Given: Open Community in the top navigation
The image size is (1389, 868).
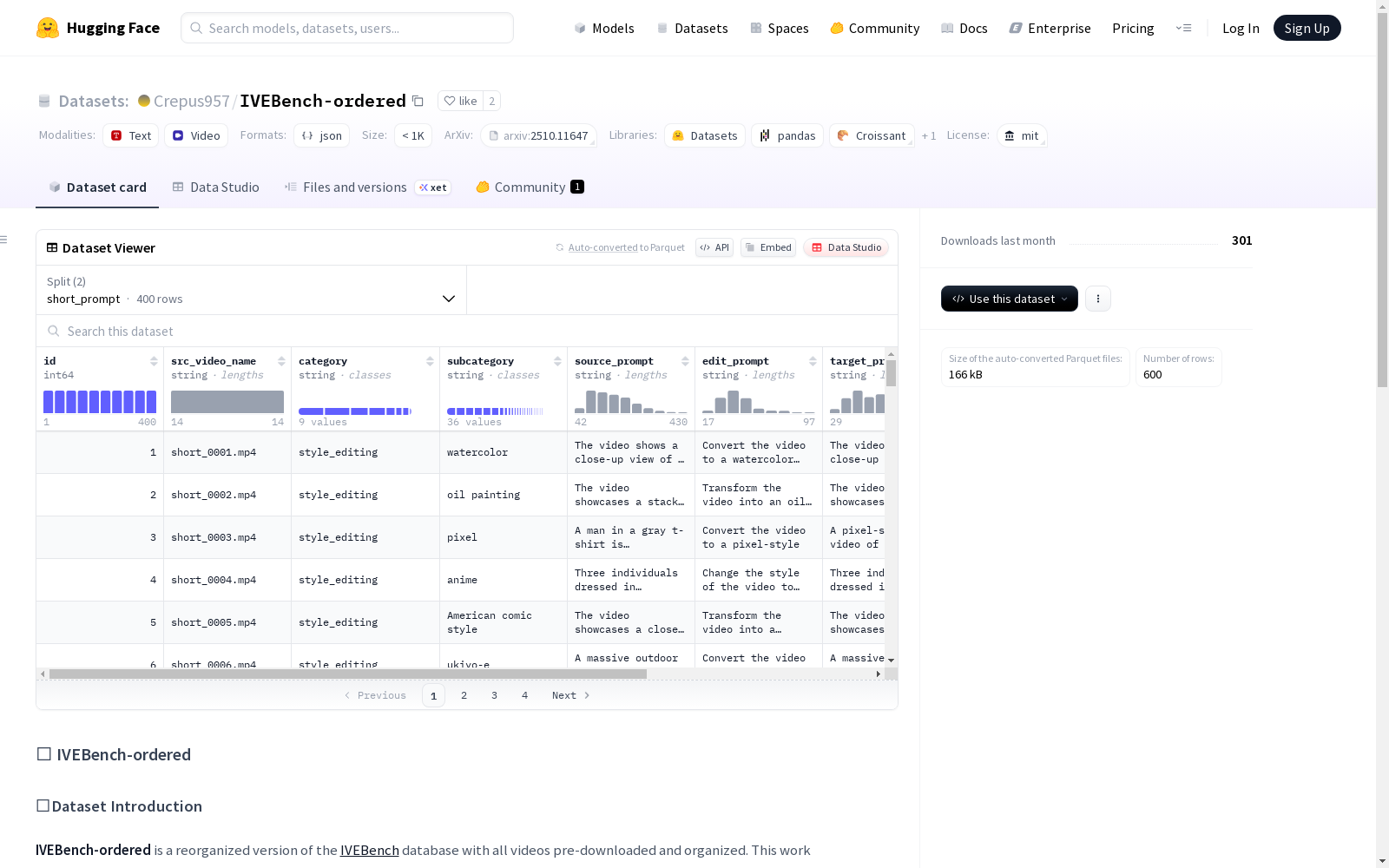Looking at the screenshot, I should pyautogui.click(x=875, y=28).
